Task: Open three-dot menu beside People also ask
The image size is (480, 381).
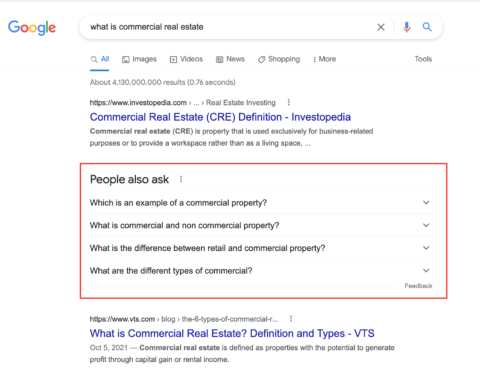Action: click(x=181, y=179)
